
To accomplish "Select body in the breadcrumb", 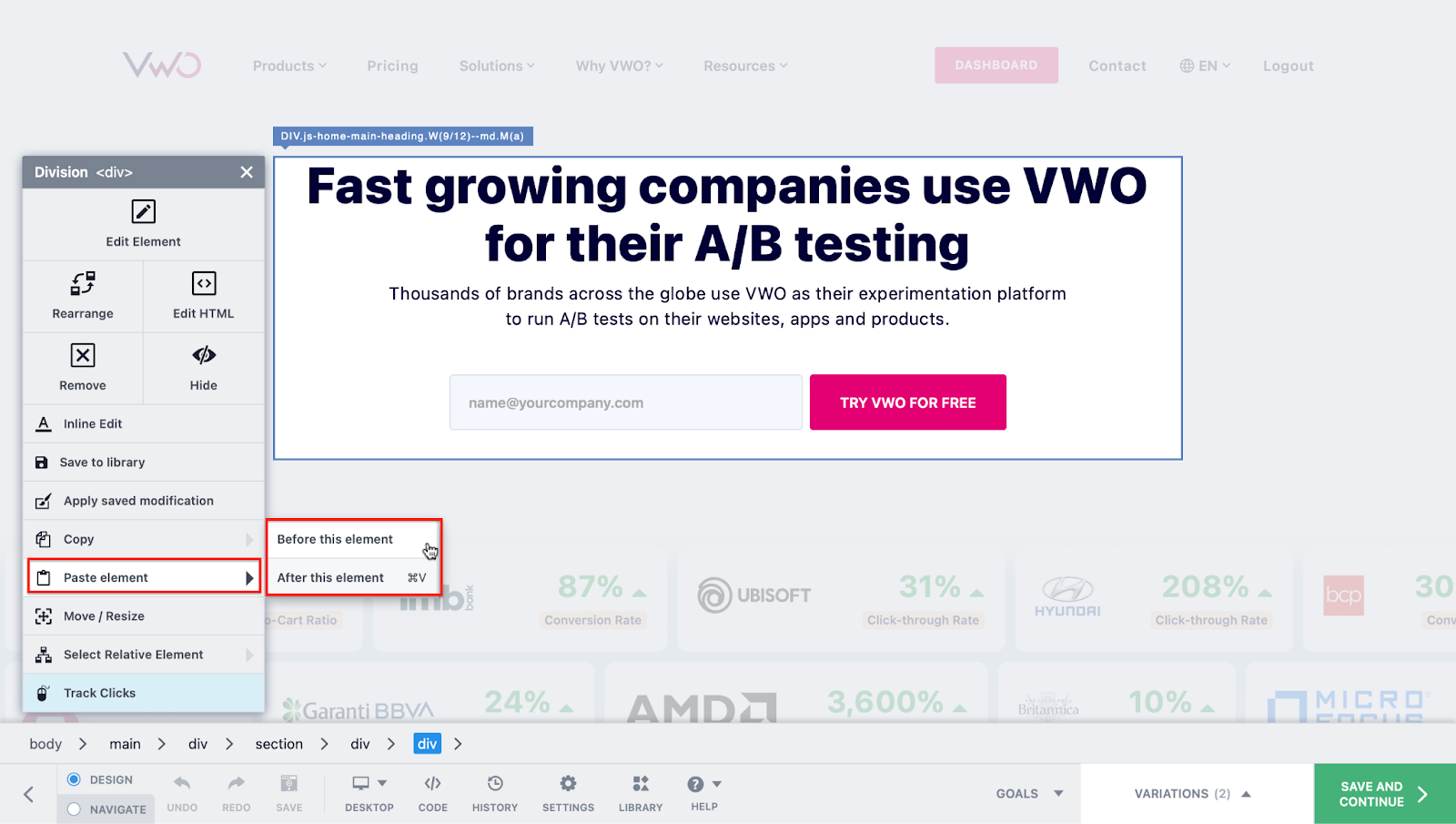I will click(45, 744).
